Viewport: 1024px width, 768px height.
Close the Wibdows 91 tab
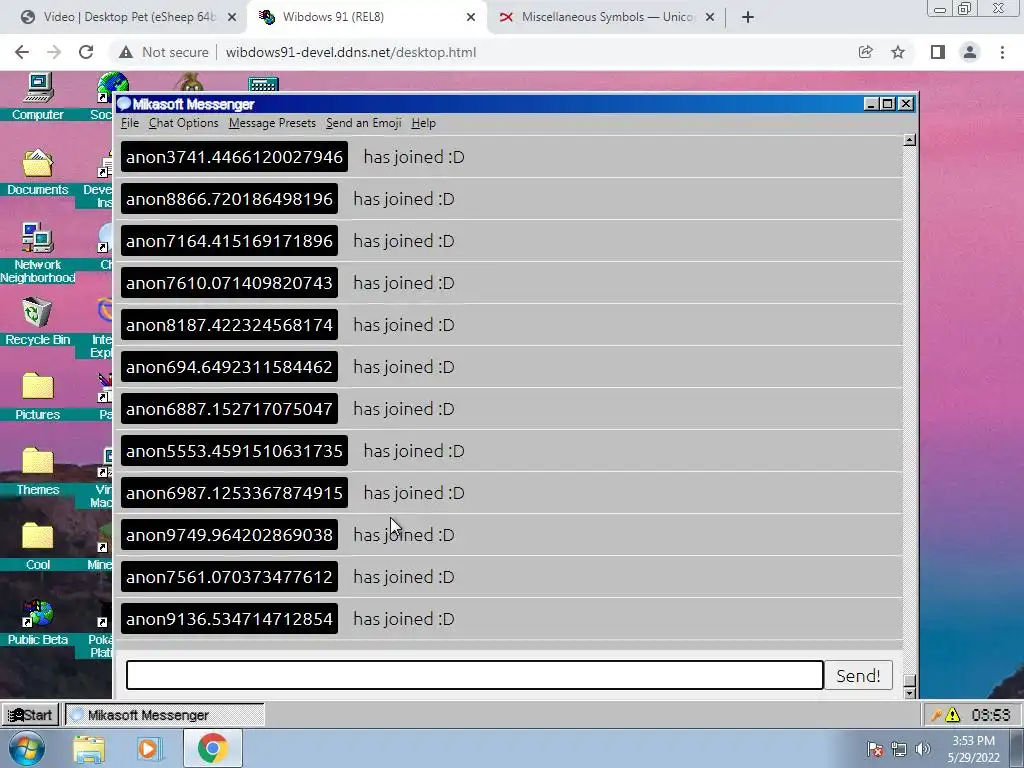point(471,17)
